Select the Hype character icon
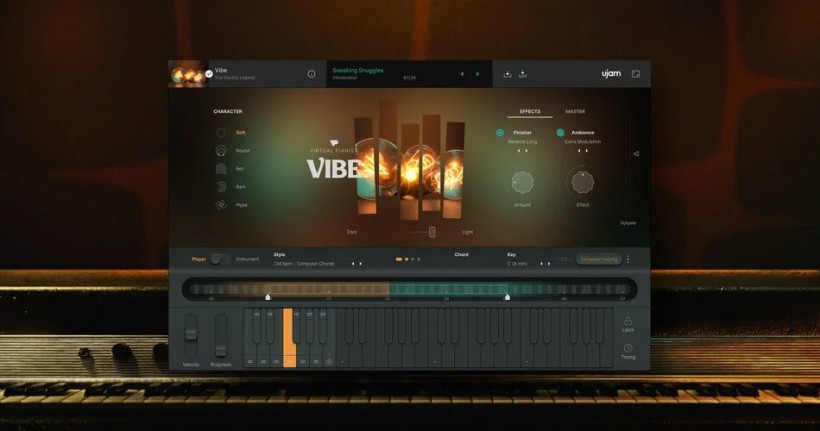The image size is (820, 431). pos(220,205)
